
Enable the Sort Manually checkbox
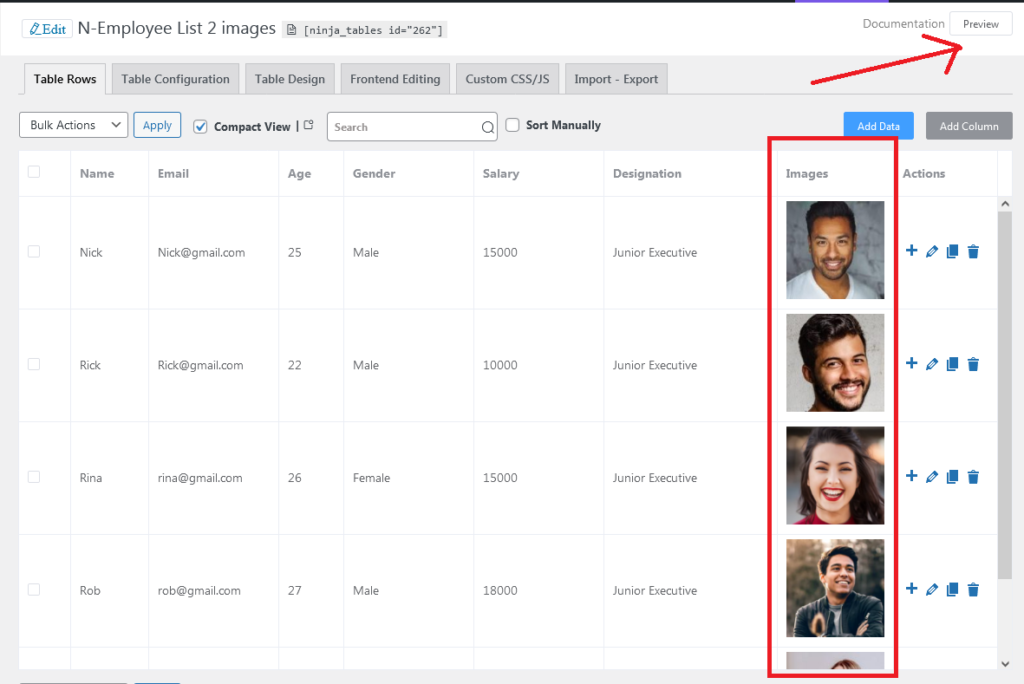[x=513, y=125]
